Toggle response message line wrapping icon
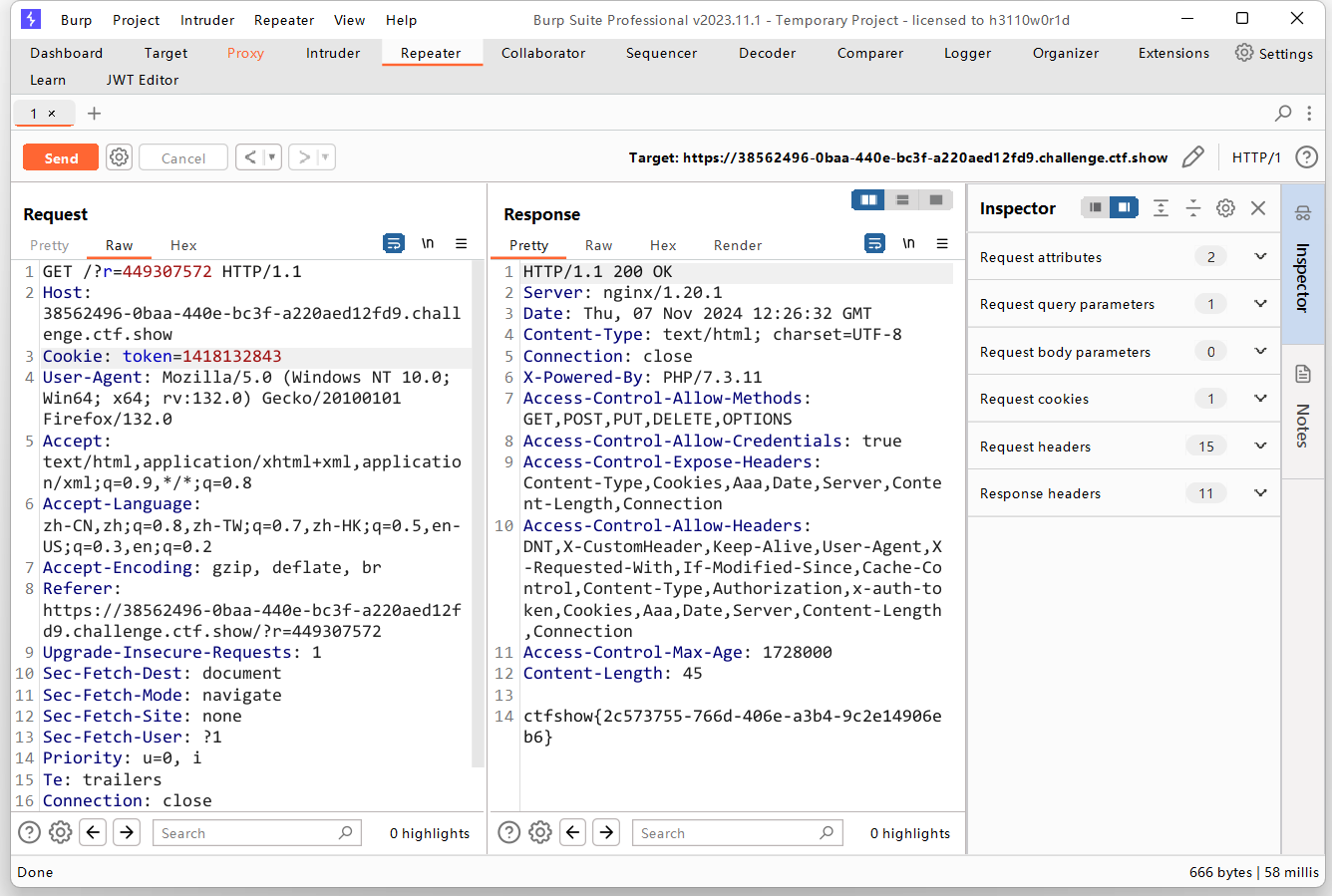The image size is (1332, 896). (x=874, y=243)
